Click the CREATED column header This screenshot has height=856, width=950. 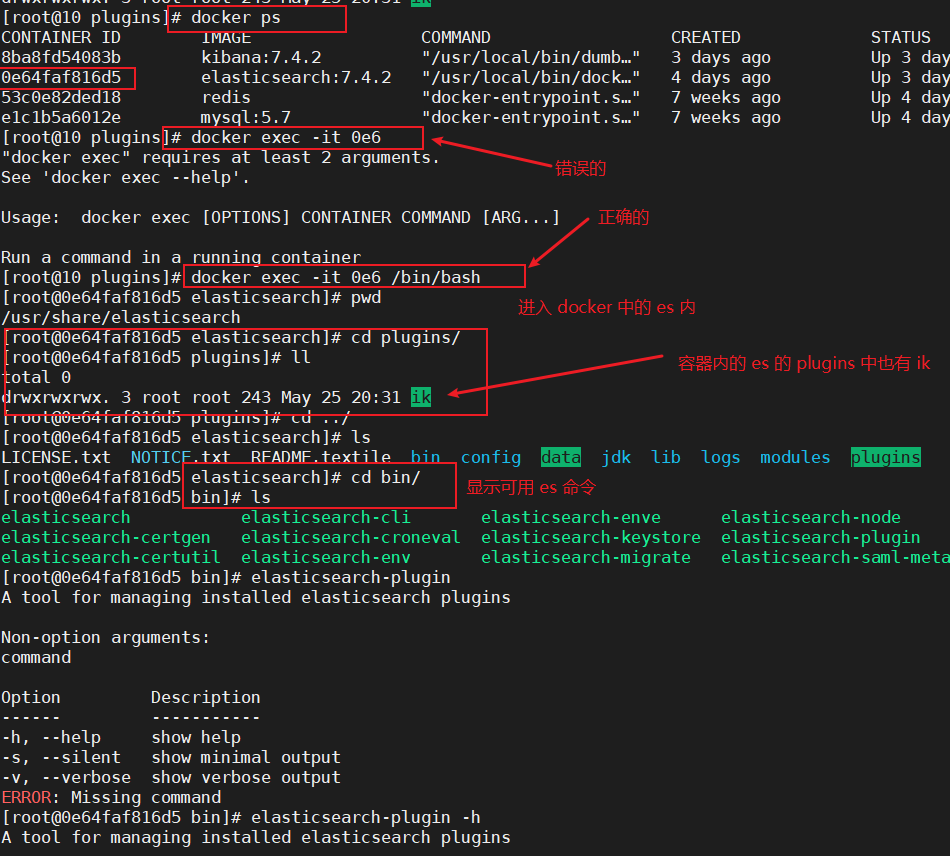tap(706, 38)
